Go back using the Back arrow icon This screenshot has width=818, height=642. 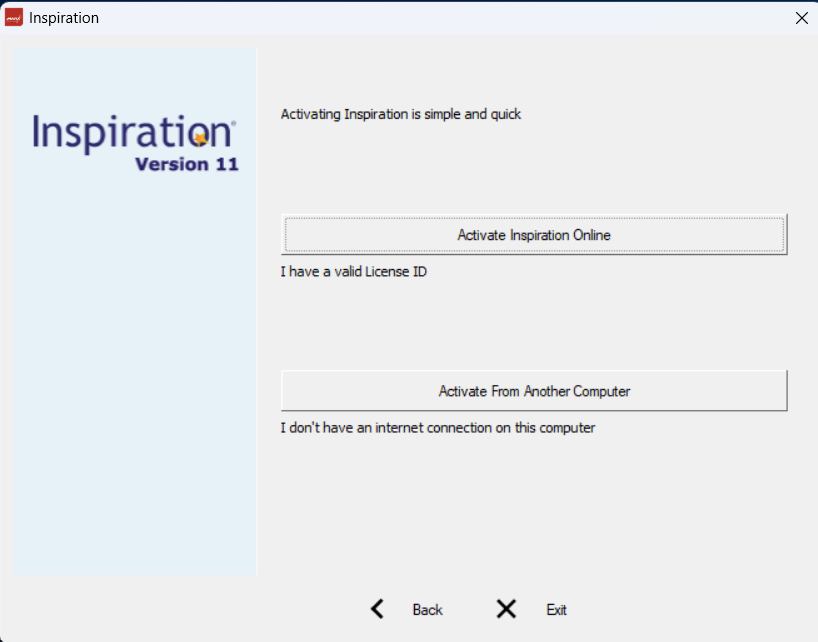pos(377,609)
